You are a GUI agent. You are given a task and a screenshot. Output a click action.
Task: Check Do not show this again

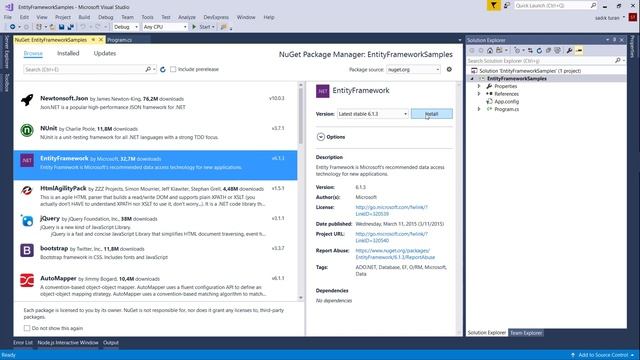27,328
